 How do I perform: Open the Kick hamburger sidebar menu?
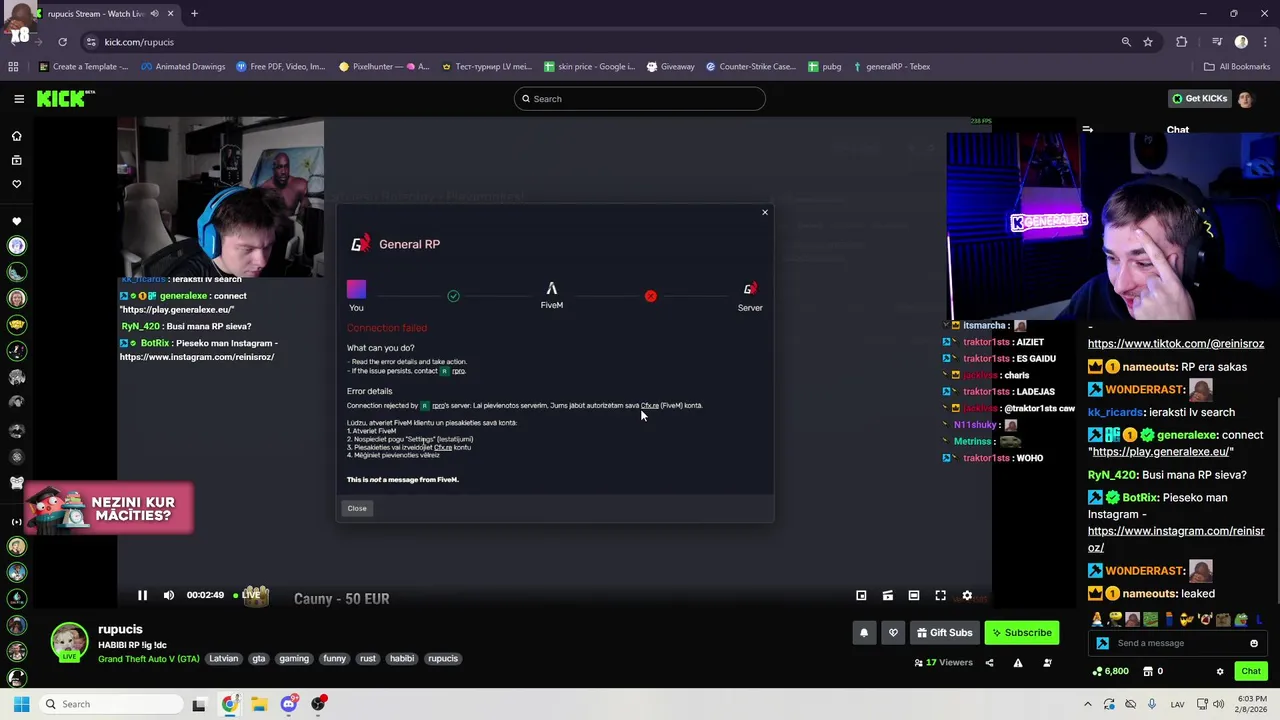pos(19,98)
